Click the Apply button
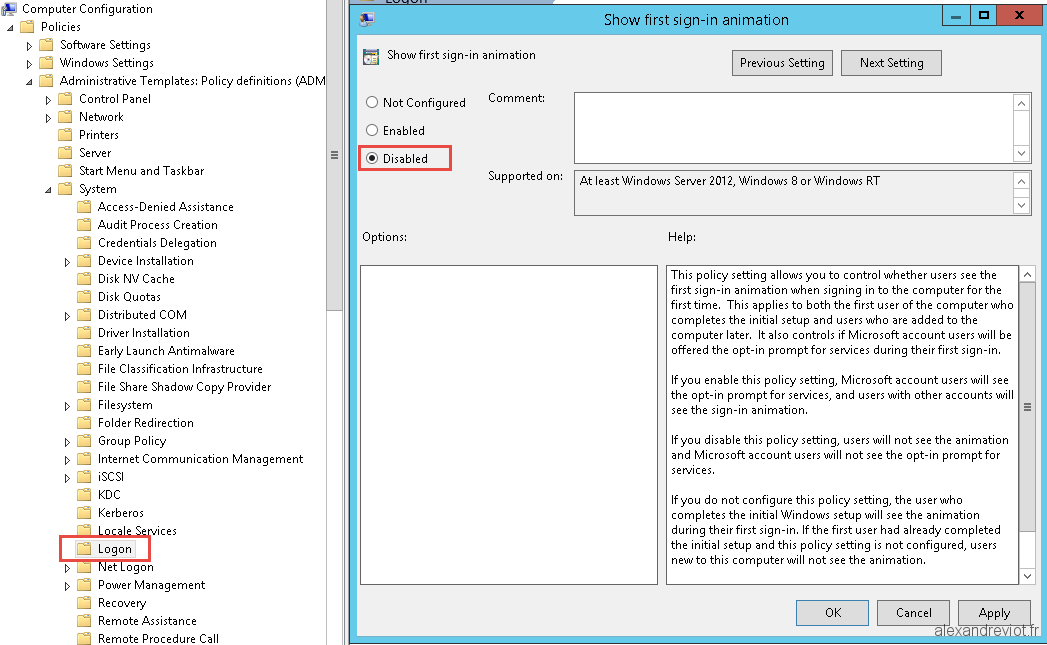Viewport: 1047px width, 645px height. [x=994, y=612]
